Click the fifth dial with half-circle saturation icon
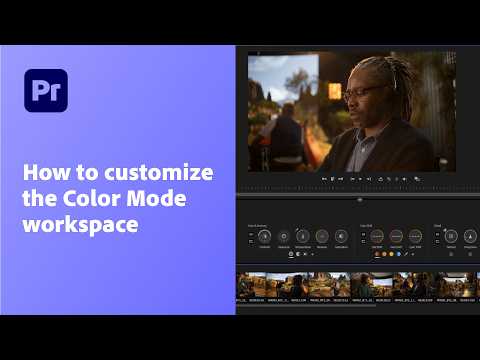The width and height of the screenshot is (480, 360). point(341,236)
